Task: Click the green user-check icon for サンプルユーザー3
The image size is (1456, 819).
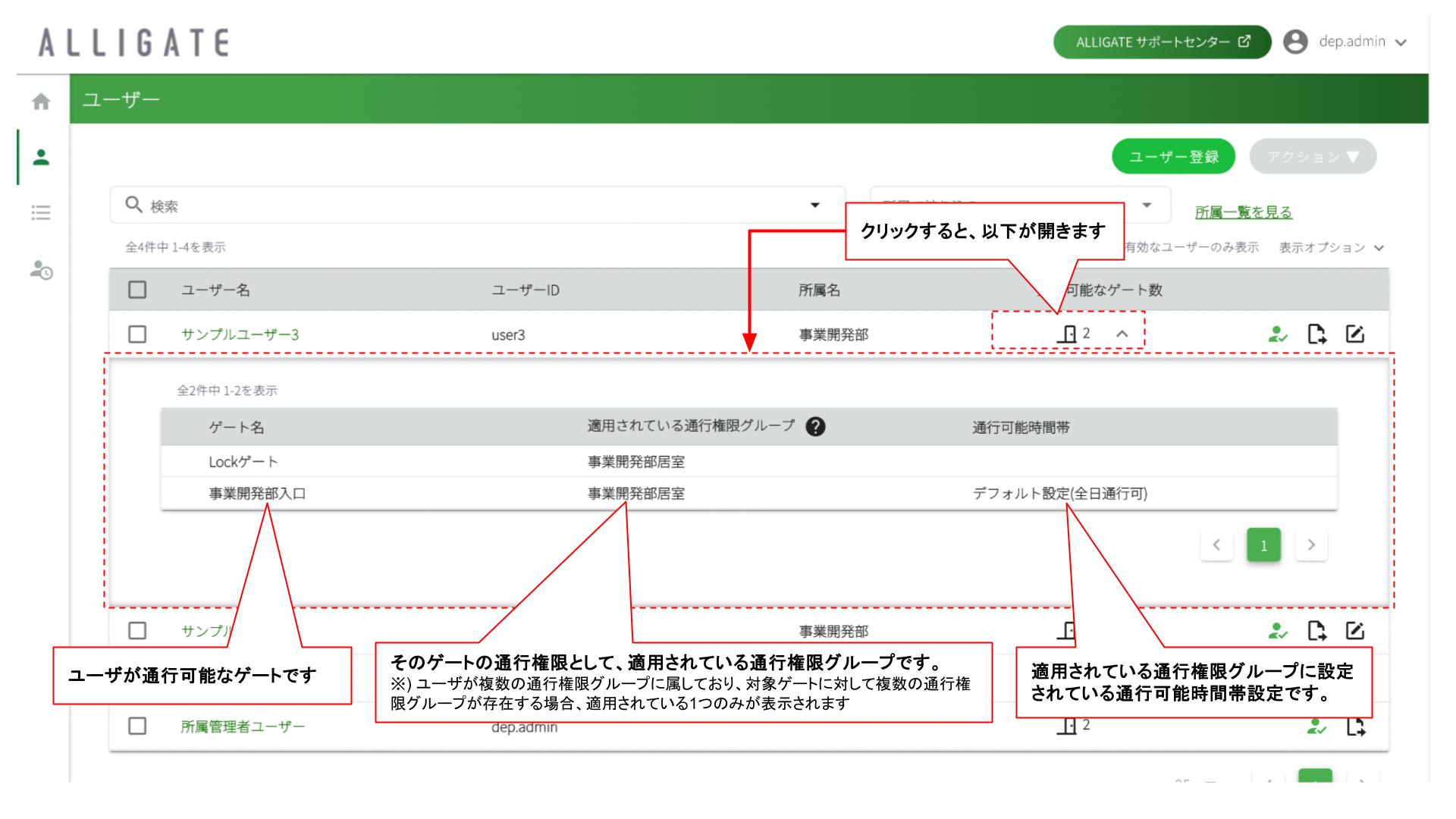Action: click(1278, 334)
